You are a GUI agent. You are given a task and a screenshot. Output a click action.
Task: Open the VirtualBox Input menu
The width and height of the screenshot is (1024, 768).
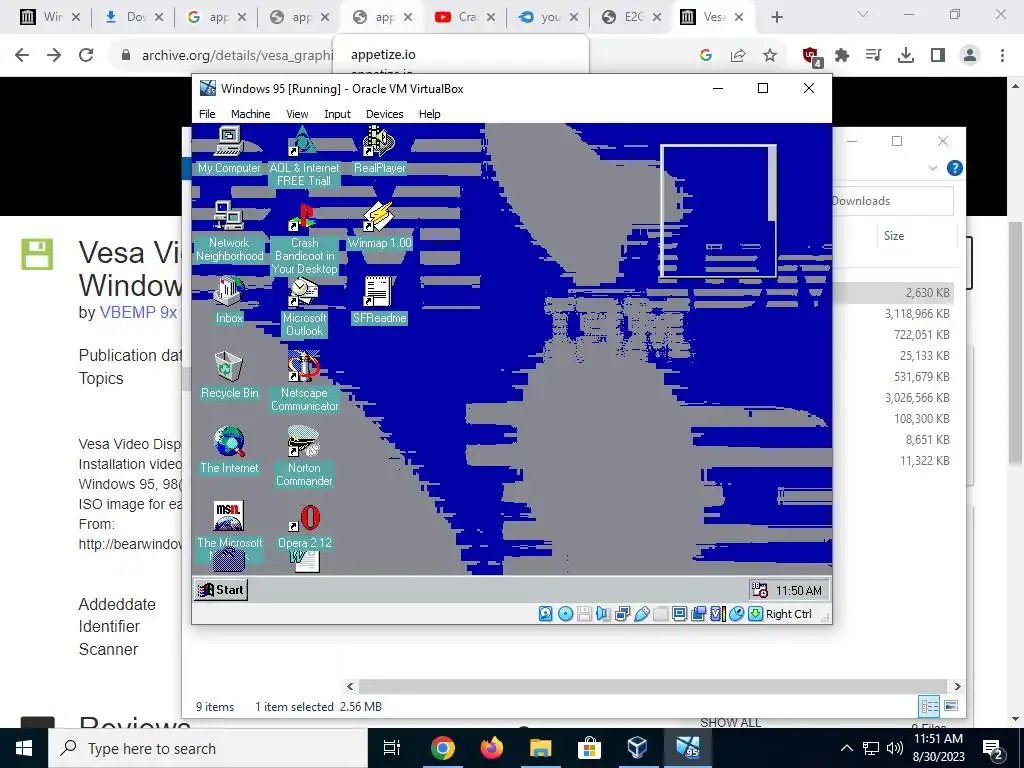pyautogui.click(x=338, y=114)
